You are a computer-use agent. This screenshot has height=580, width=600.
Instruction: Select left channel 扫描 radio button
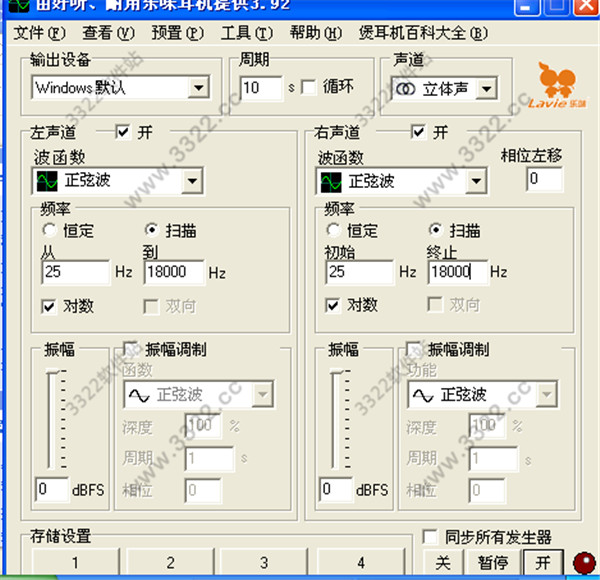pos(152,230)
